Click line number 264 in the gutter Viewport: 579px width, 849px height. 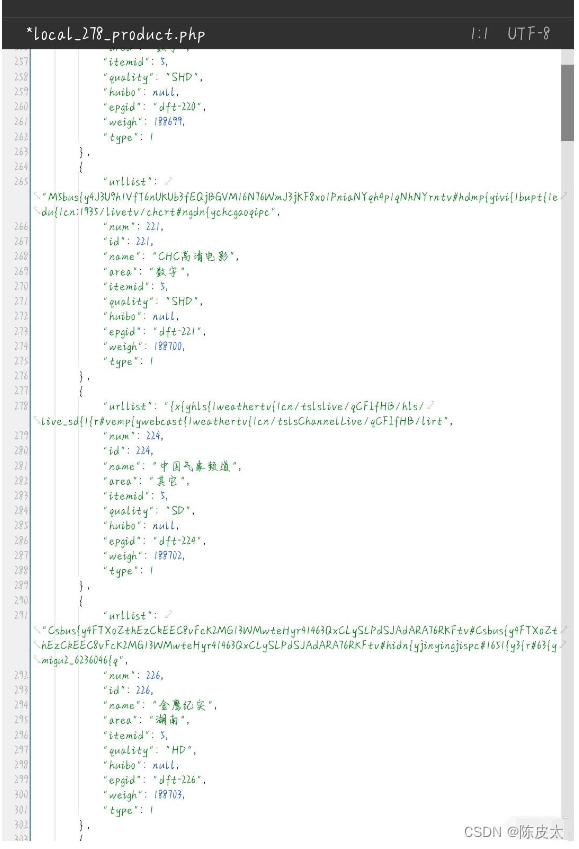21,166
